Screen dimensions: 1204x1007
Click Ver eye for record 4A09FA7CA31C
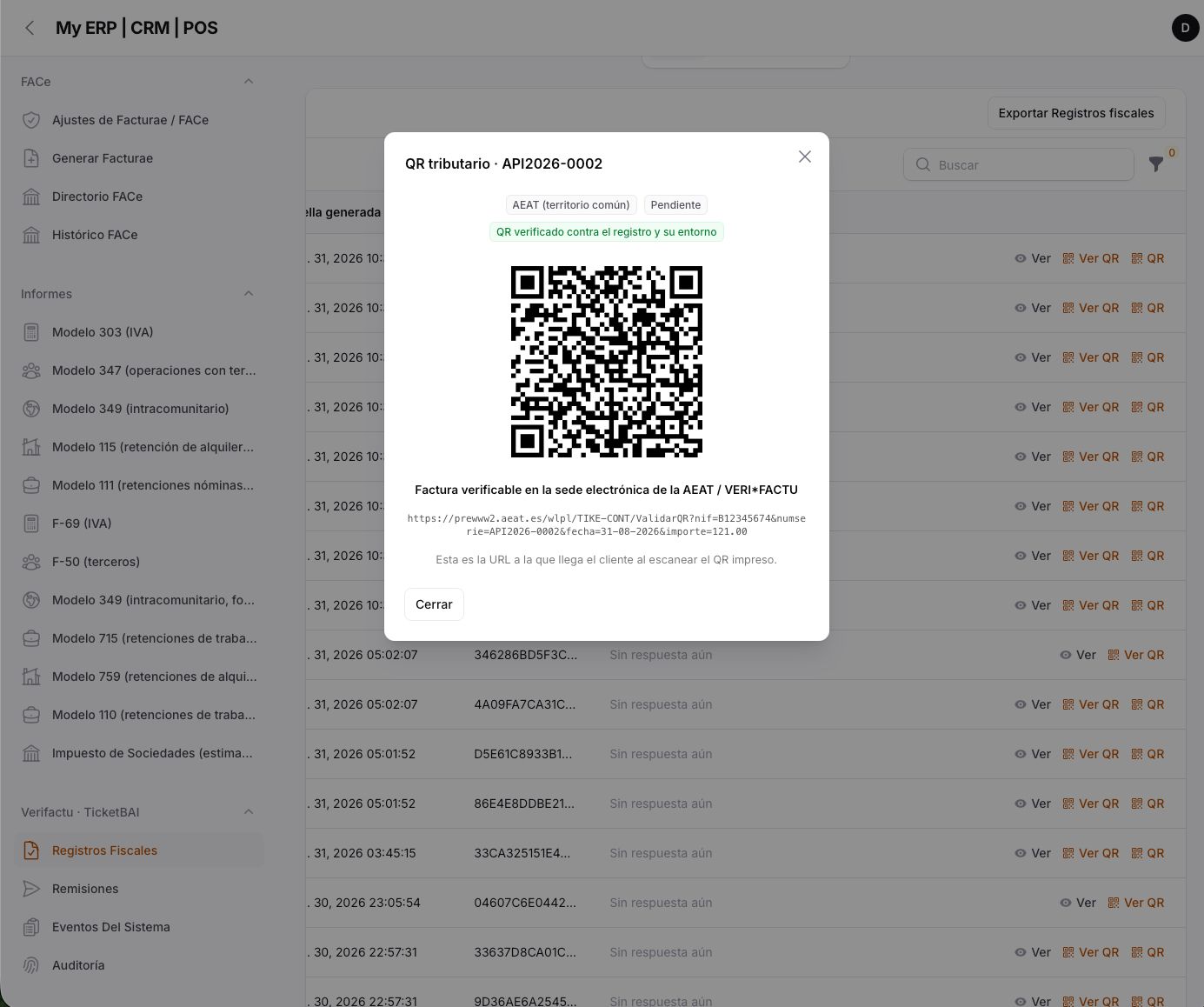pyautogui.click(x=1033, y=704)
